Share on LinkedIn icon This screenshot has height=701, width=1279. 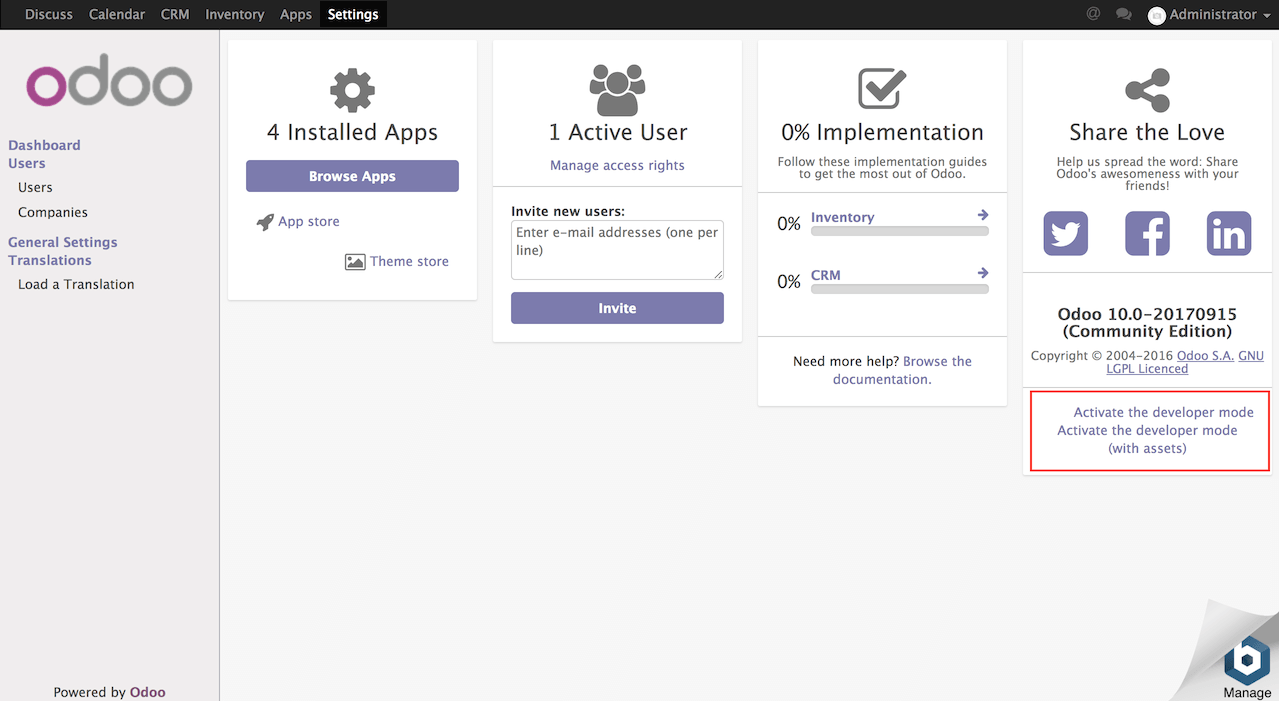[x=1229, y=234]
